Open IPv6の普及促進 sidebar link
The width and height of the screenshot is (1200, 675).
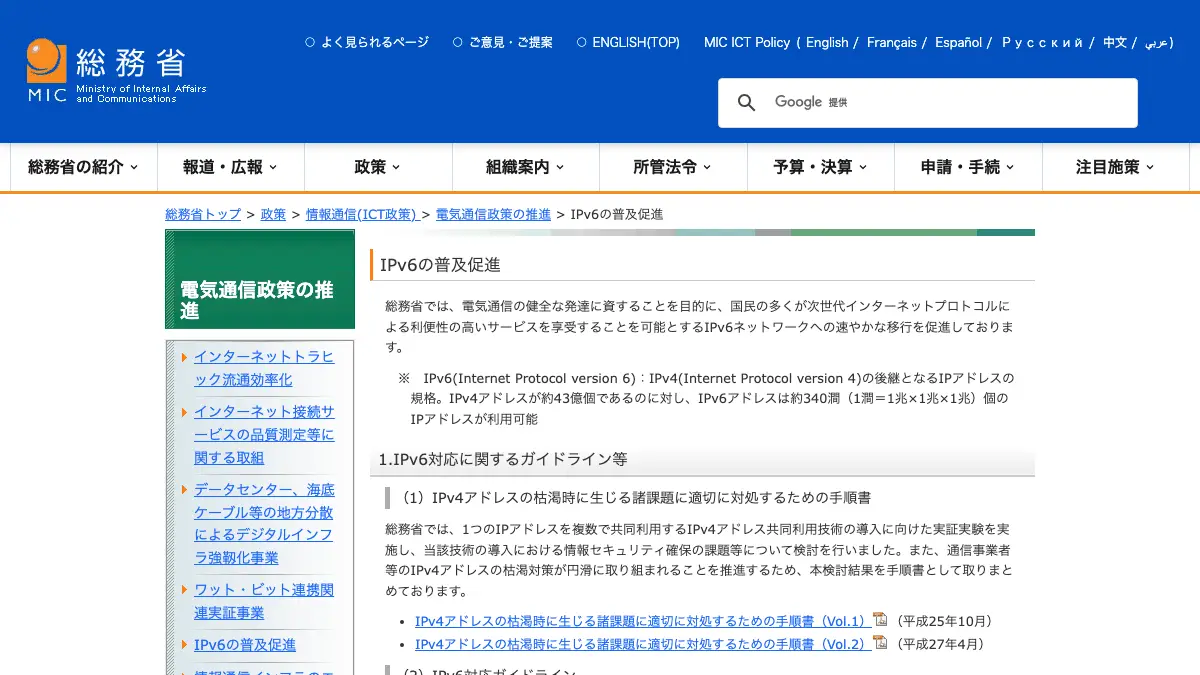[245, 645]
